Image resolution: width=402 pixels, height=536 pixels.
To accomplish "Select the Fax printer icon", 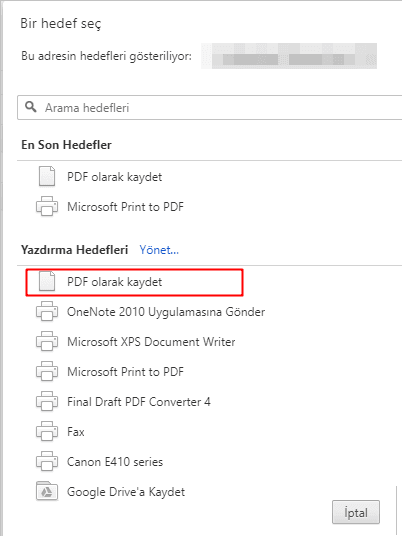I will click(x=47, y=431).
